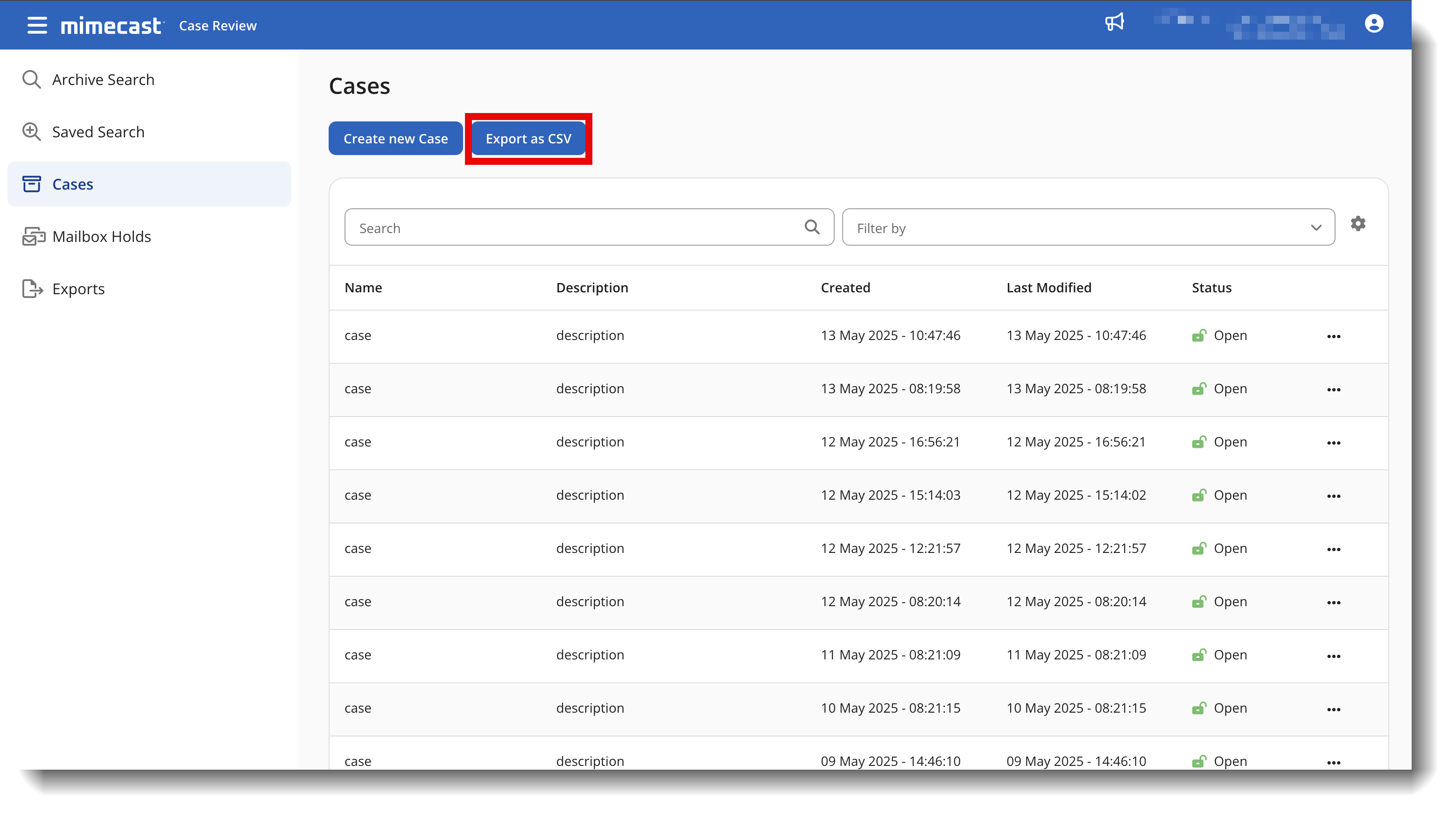Screen dimensions: 1456x814
Task: Open the user account profile icon
Action: point(1373,24)
